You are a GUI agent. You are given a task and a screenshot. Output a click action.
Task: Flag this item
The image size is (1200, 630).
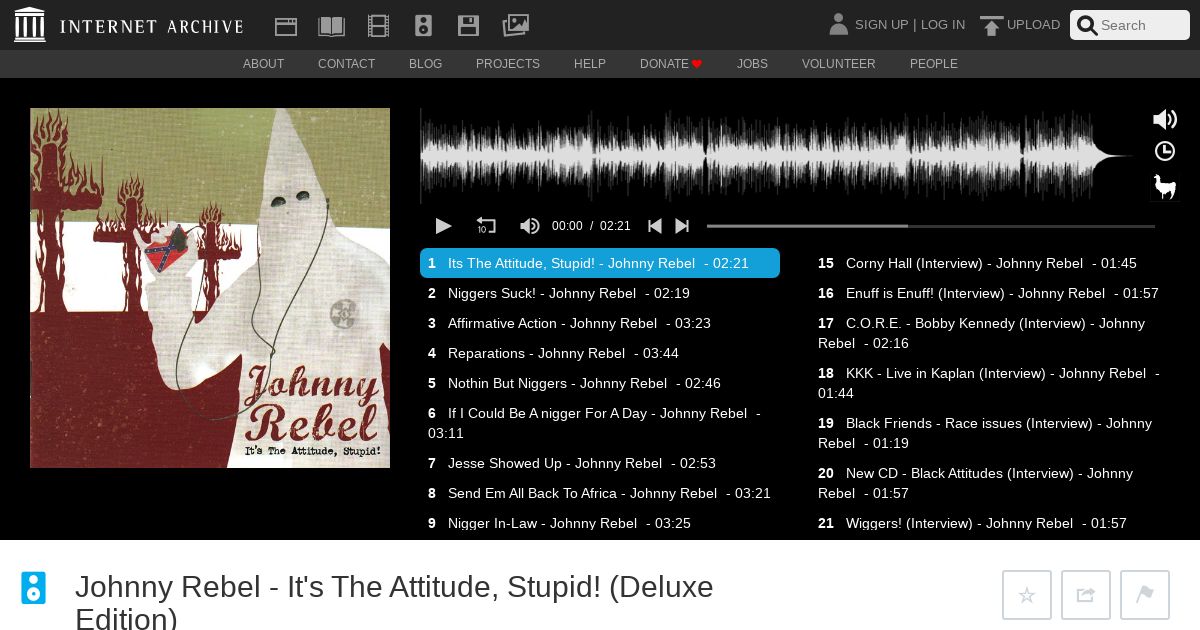click(x=1145, y=595)
